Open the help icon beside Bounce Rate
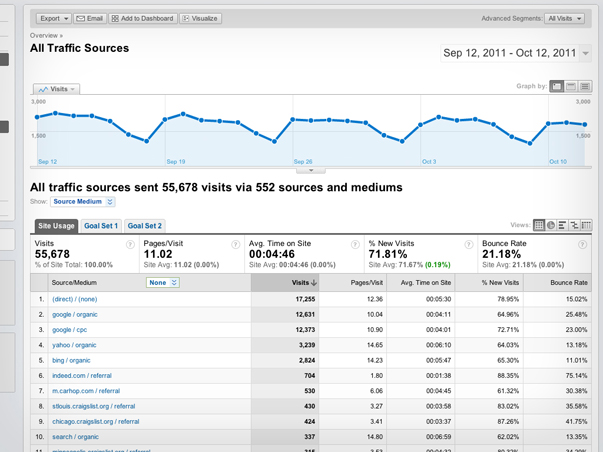This screenshot has width=603, height=452. pyautogui.click(x=582, y=245)
